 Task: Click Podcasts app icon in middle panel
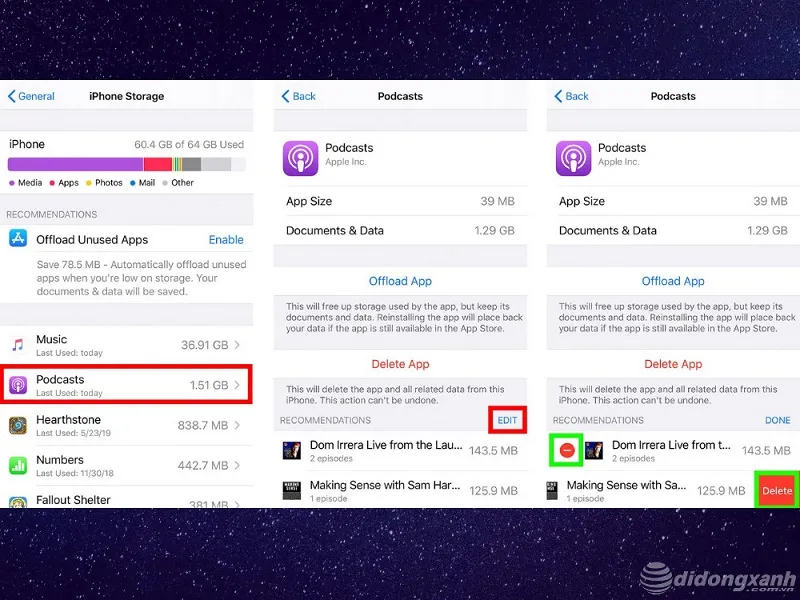(301, 158)
